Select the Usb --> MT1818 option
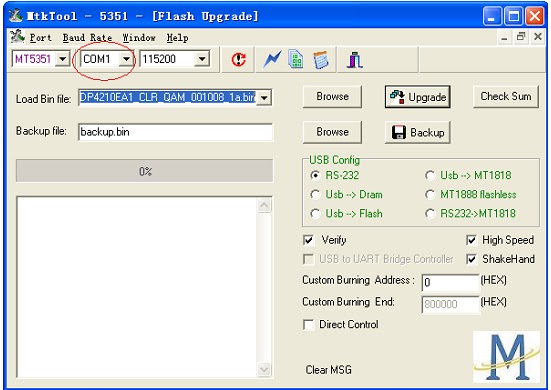The image size is (551, 390). (430, 175)
